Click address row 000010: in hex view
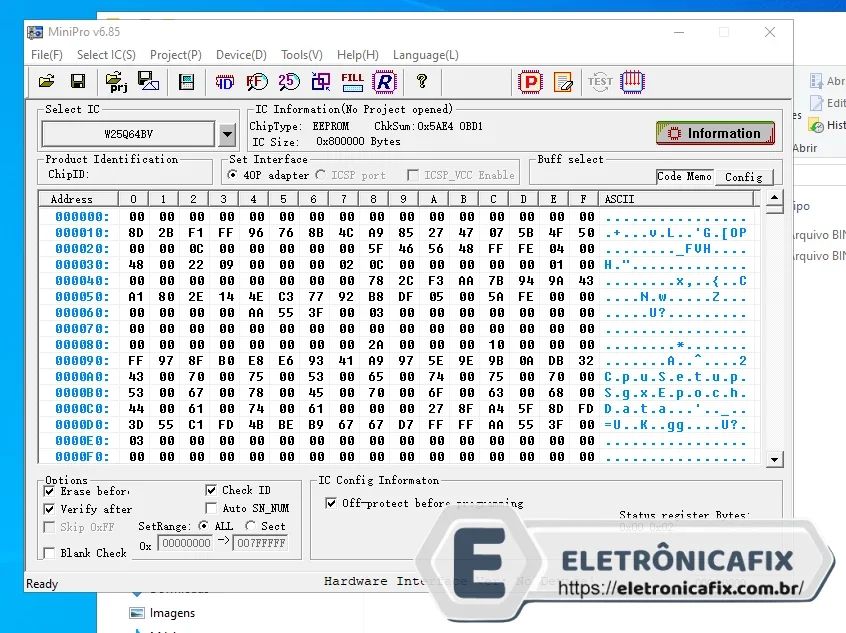 (82, 233)
